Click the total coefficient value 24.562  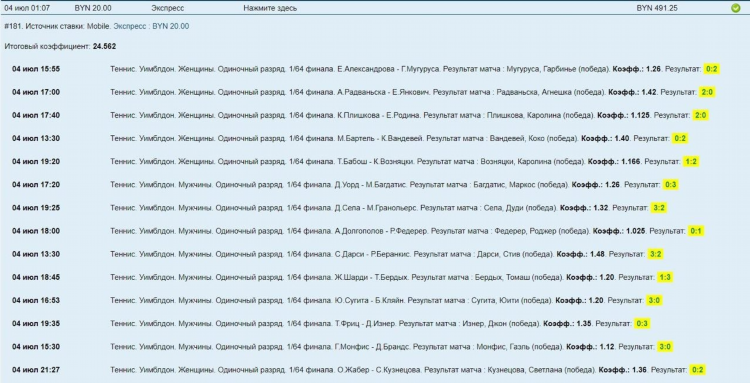(x=104, y=46)
